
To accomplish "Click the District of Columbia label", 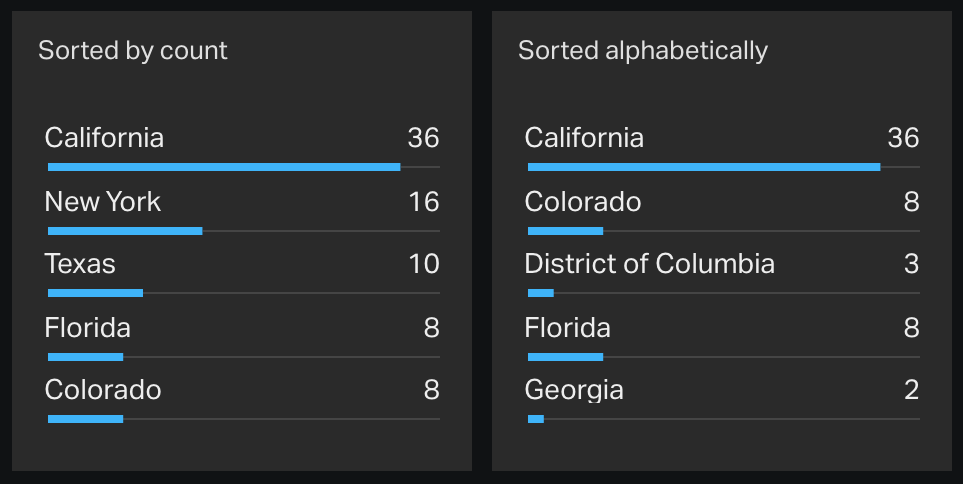I will 649,264.
